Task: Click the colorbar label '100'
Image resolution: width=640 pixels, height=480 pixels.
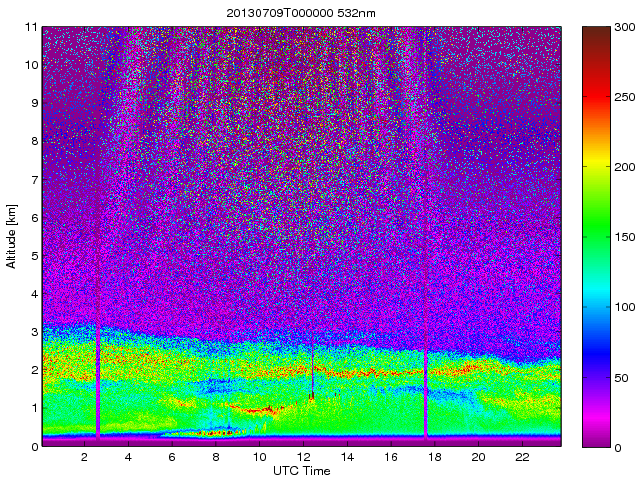Action: (x=624, y=307)
